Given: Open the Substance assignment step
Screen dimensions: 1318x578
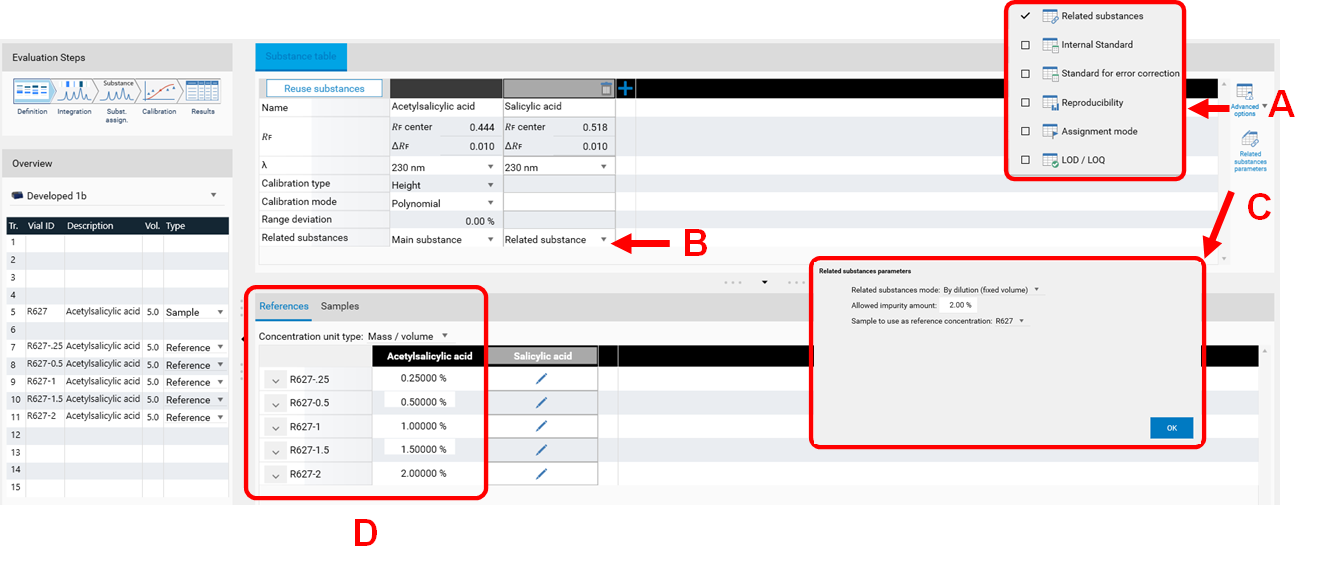Looking at the screenshot, I should [119, 93].
